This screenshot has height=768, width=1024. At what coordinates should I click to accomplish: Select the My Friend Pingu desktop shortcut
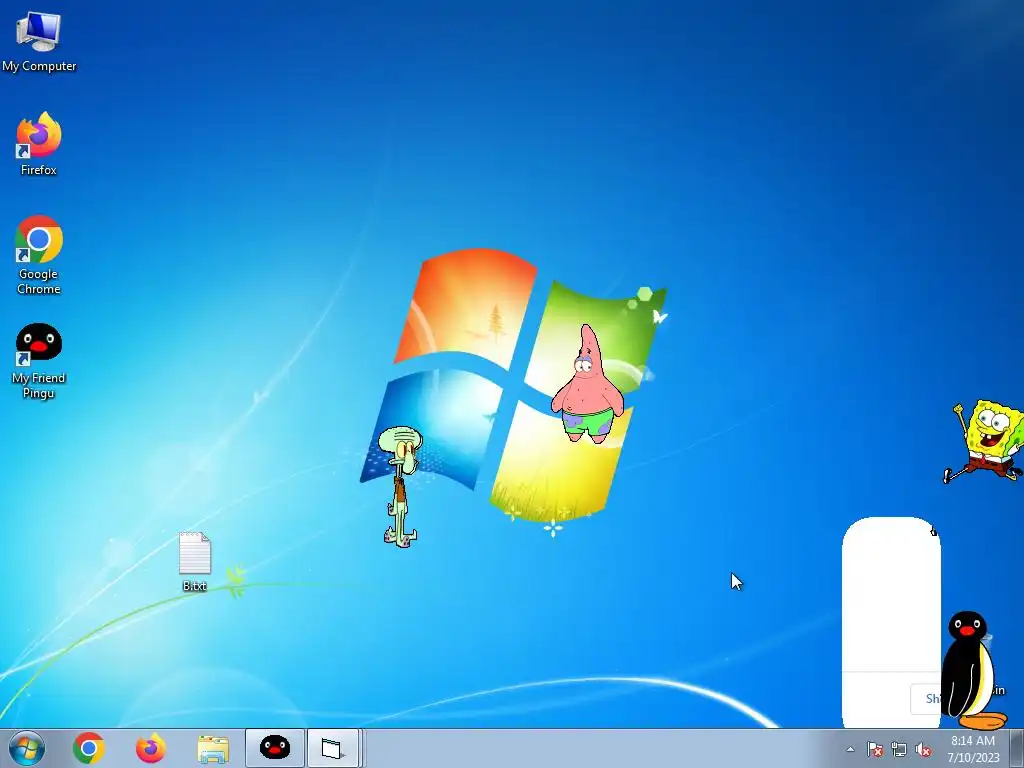coord(39,360)
